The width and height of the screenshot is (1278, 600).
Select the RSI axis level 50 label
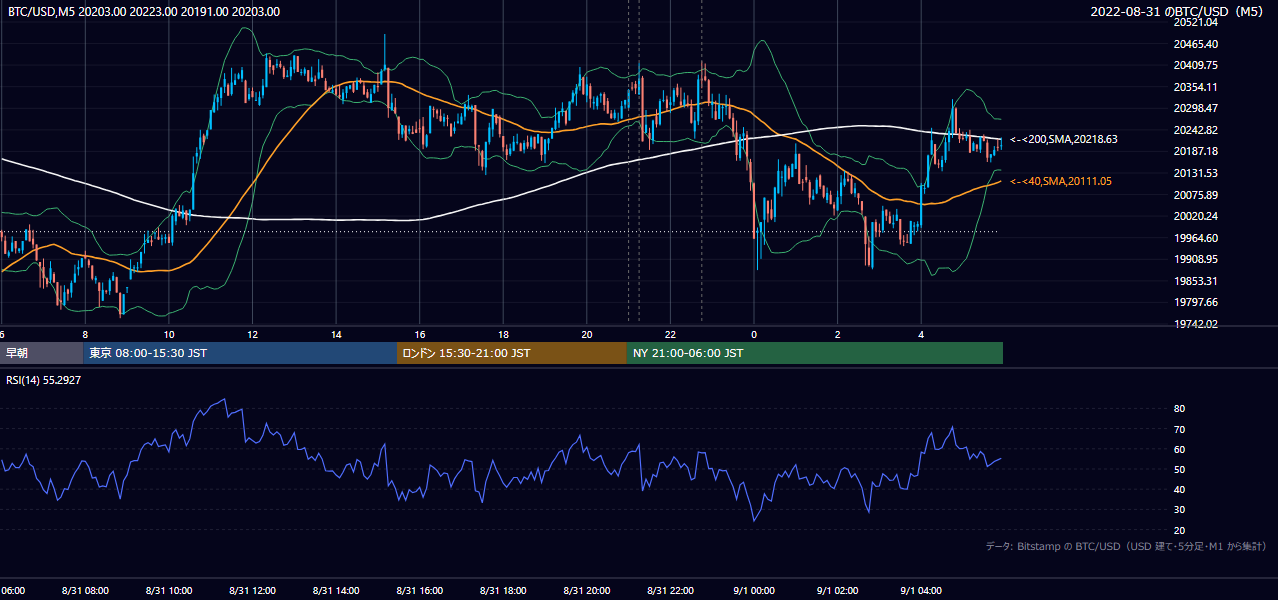click(1179, 469)
